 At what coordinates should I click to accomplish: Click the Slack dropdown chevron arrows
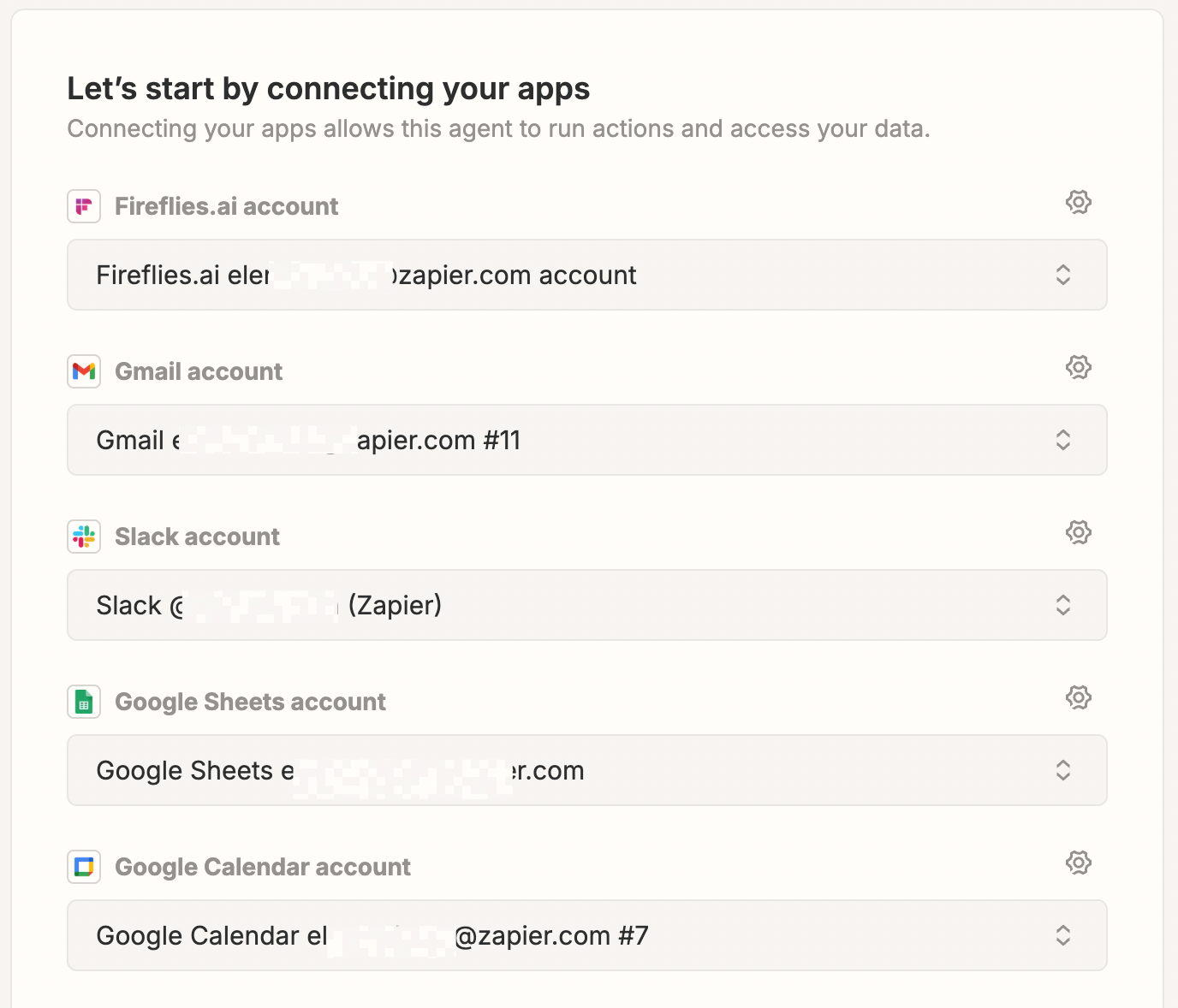(1063, 605)
